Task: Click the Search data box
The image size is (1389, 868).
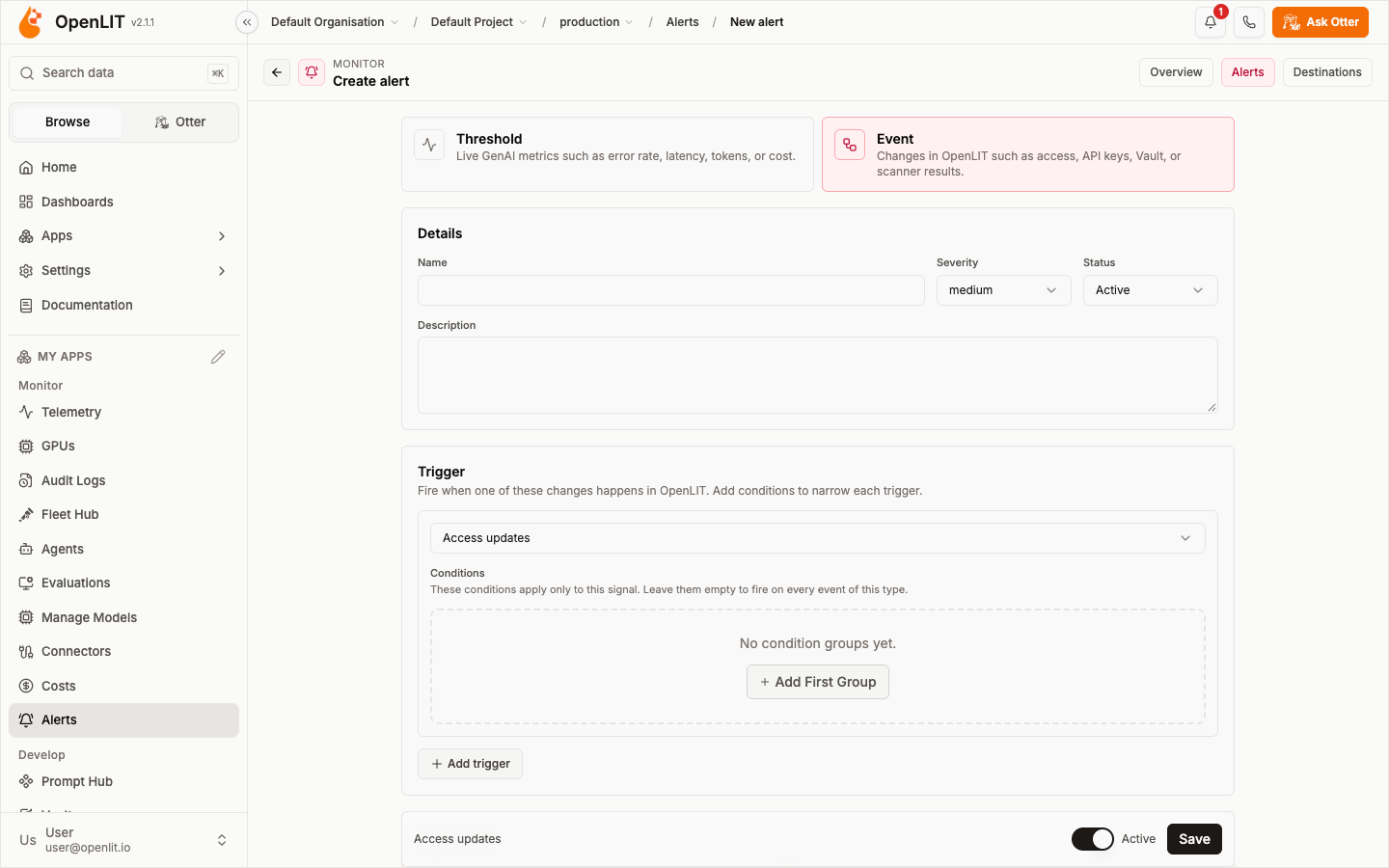Action: point(123,73)
